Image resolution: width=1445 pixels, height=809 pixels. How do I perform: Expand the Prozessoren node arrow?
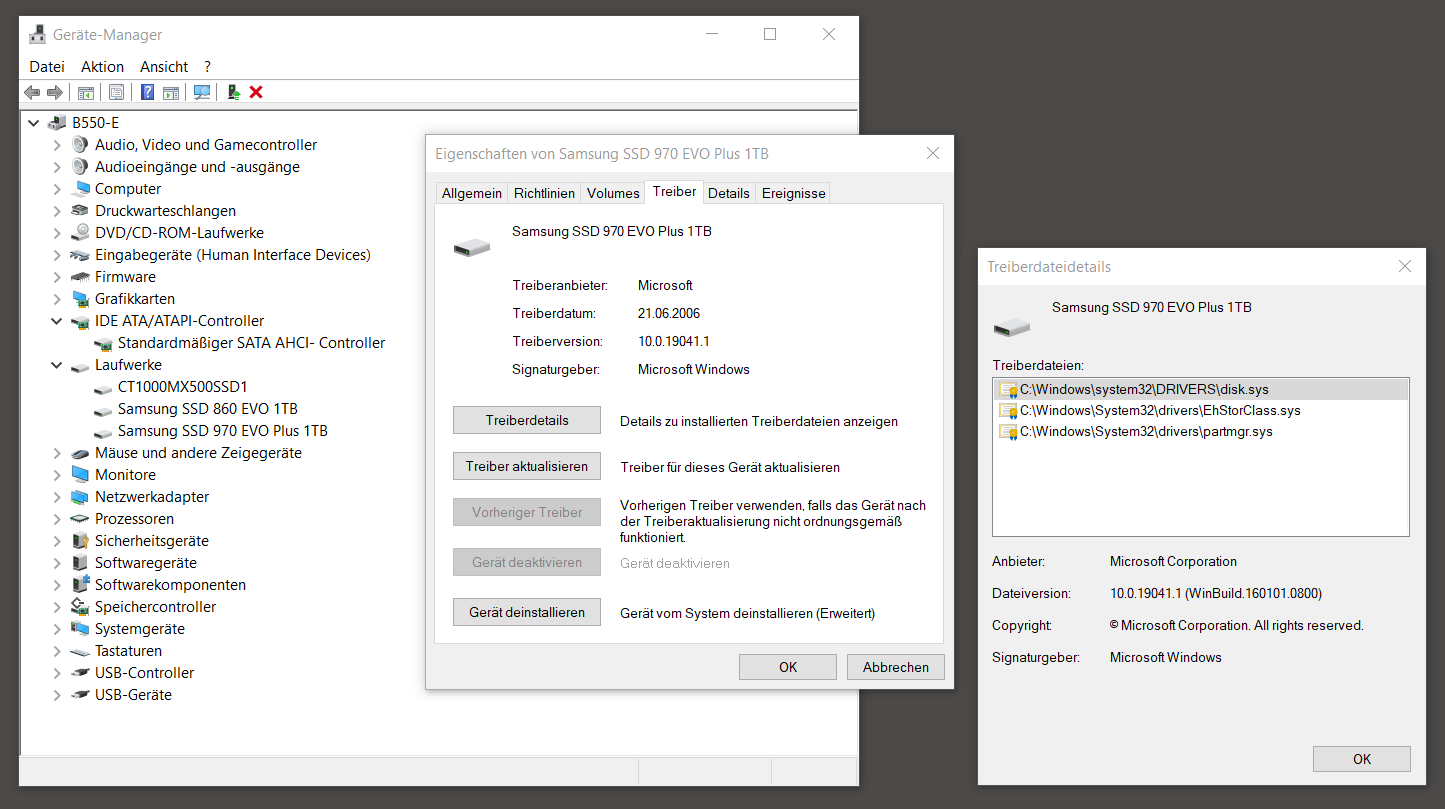coord(58,519)
